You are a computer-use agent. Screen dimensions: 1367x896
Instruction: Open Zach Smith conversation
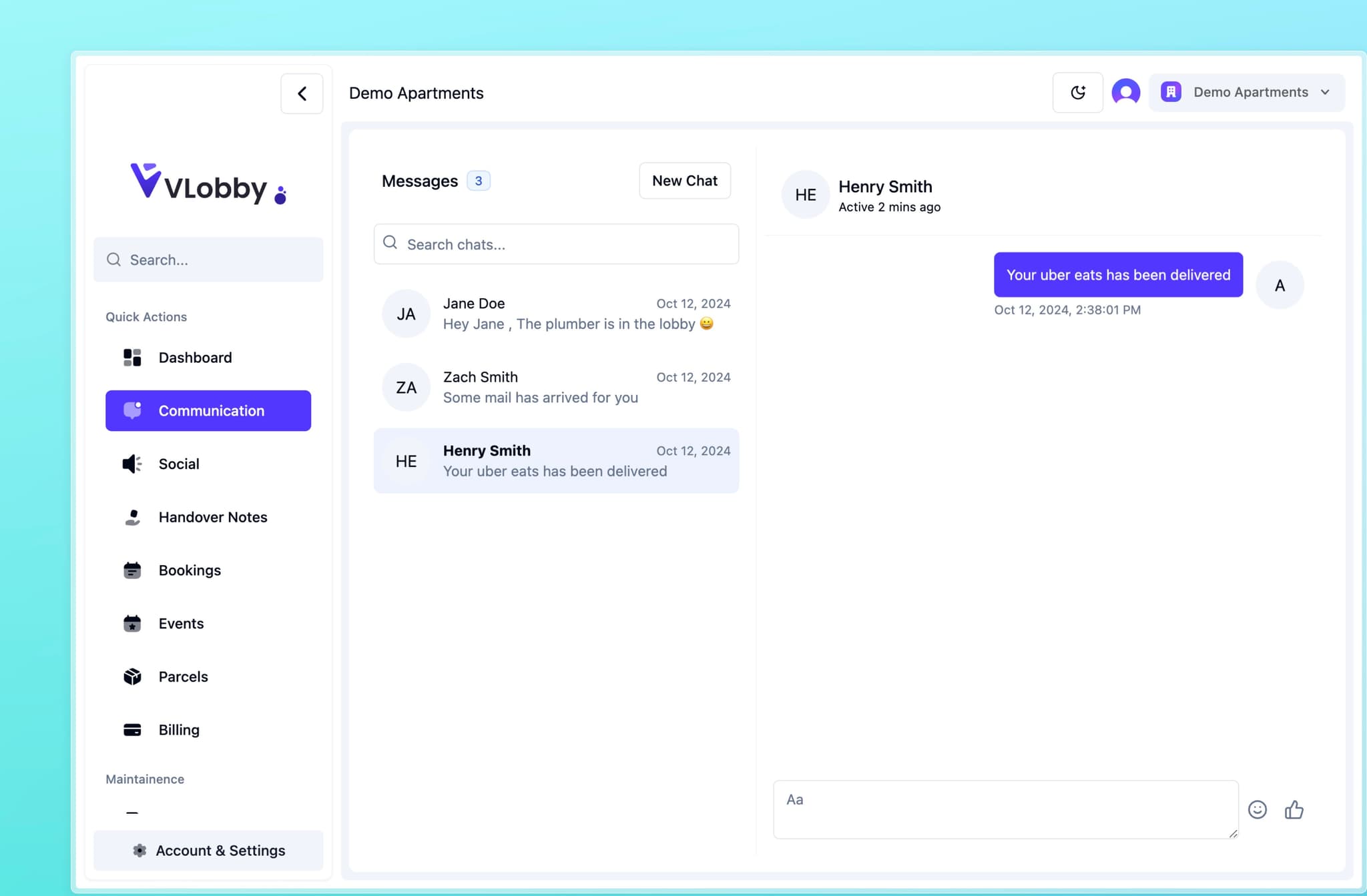click(x=556, y=387)
